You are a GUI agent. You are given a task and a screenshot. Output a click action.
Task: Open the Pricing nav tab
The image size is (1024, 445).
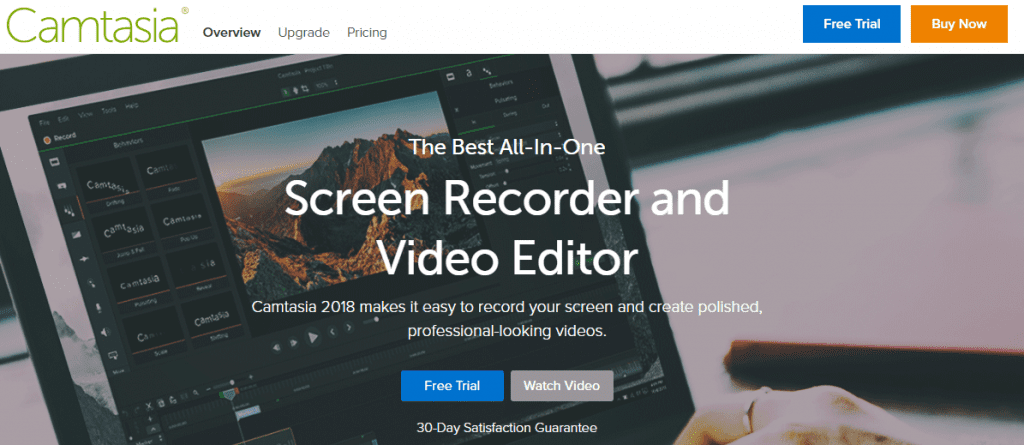click(x=367, y=33)
